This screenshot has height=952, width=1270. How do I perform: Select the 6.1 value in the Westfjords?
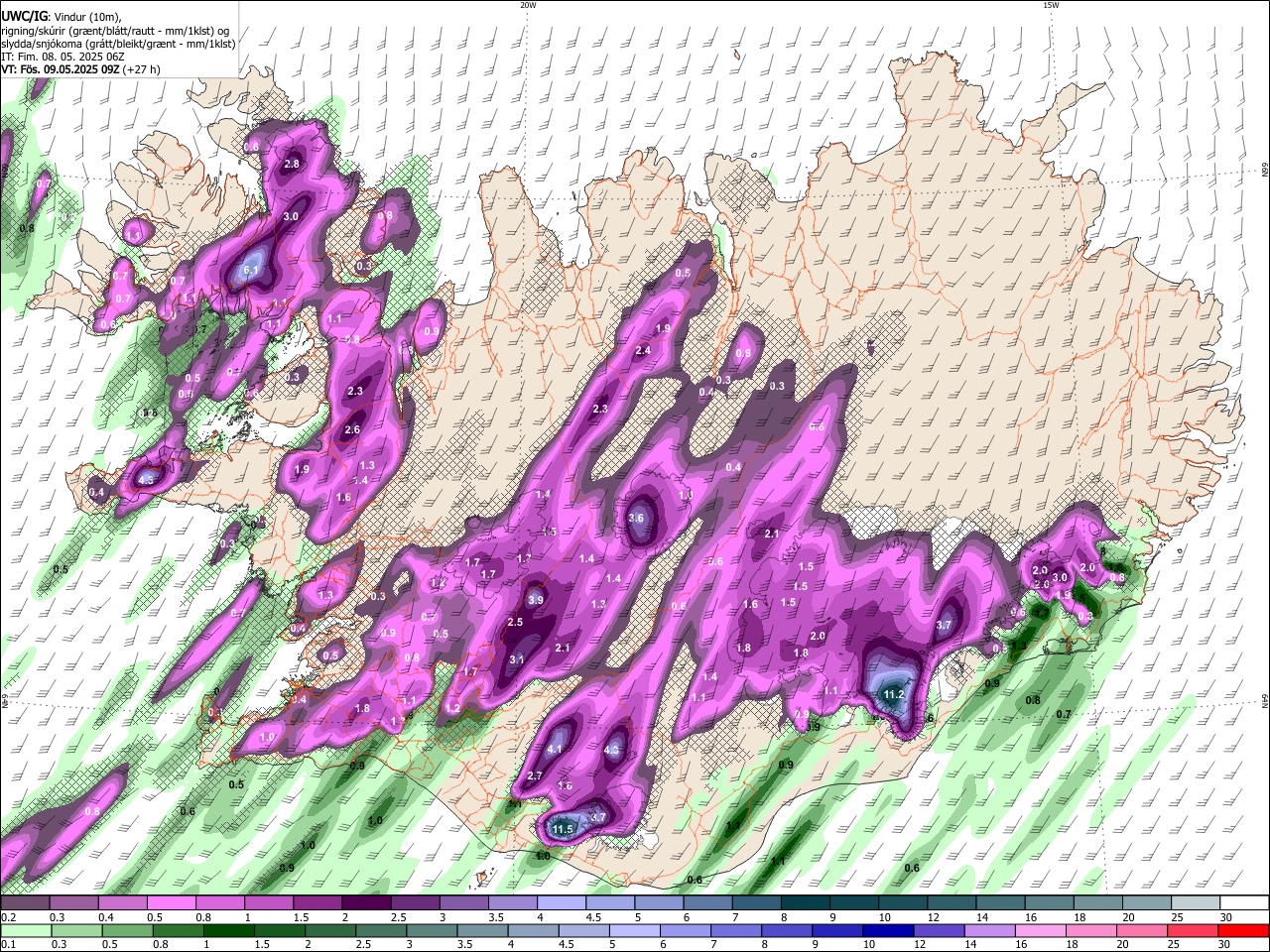pyautogui.click(x=251, y=270)
